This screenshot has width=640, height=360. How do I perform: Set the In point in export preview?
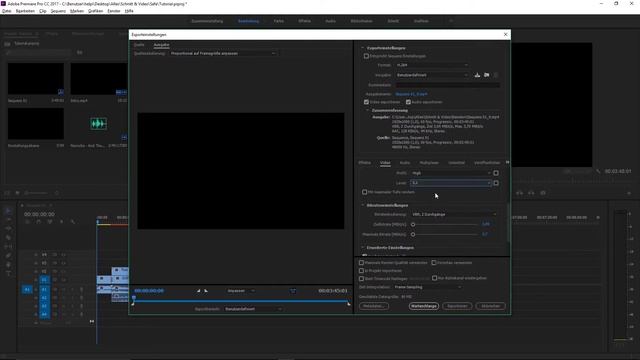pyautogui.click(x=199, y=291)
